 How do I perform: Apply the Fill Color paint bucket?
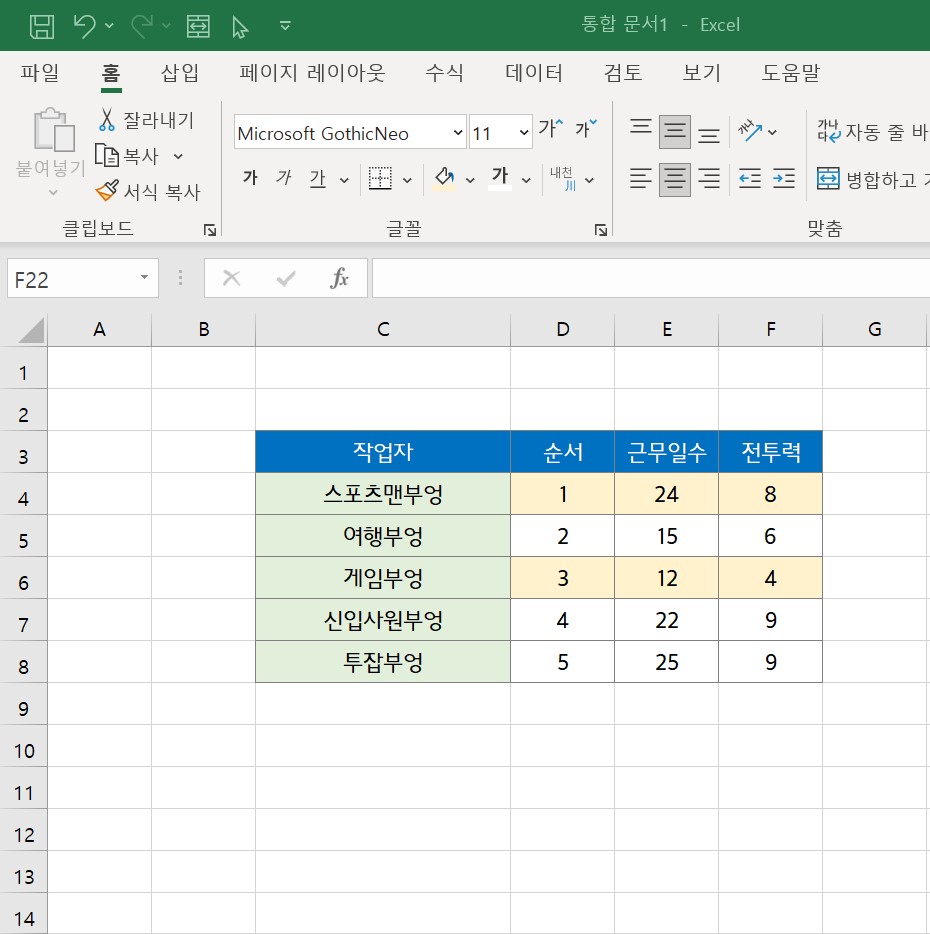pos(444,178)
